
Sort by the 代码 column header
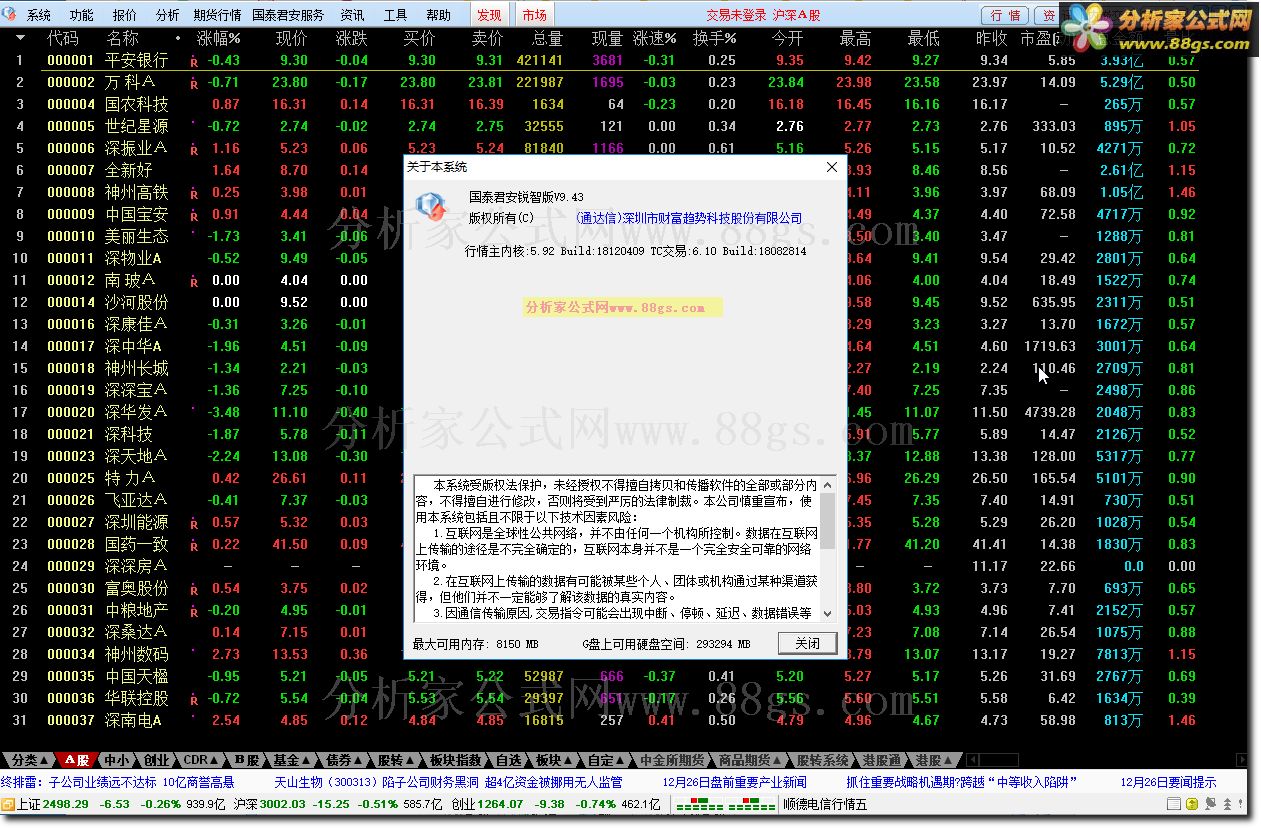tap(63, 38)
